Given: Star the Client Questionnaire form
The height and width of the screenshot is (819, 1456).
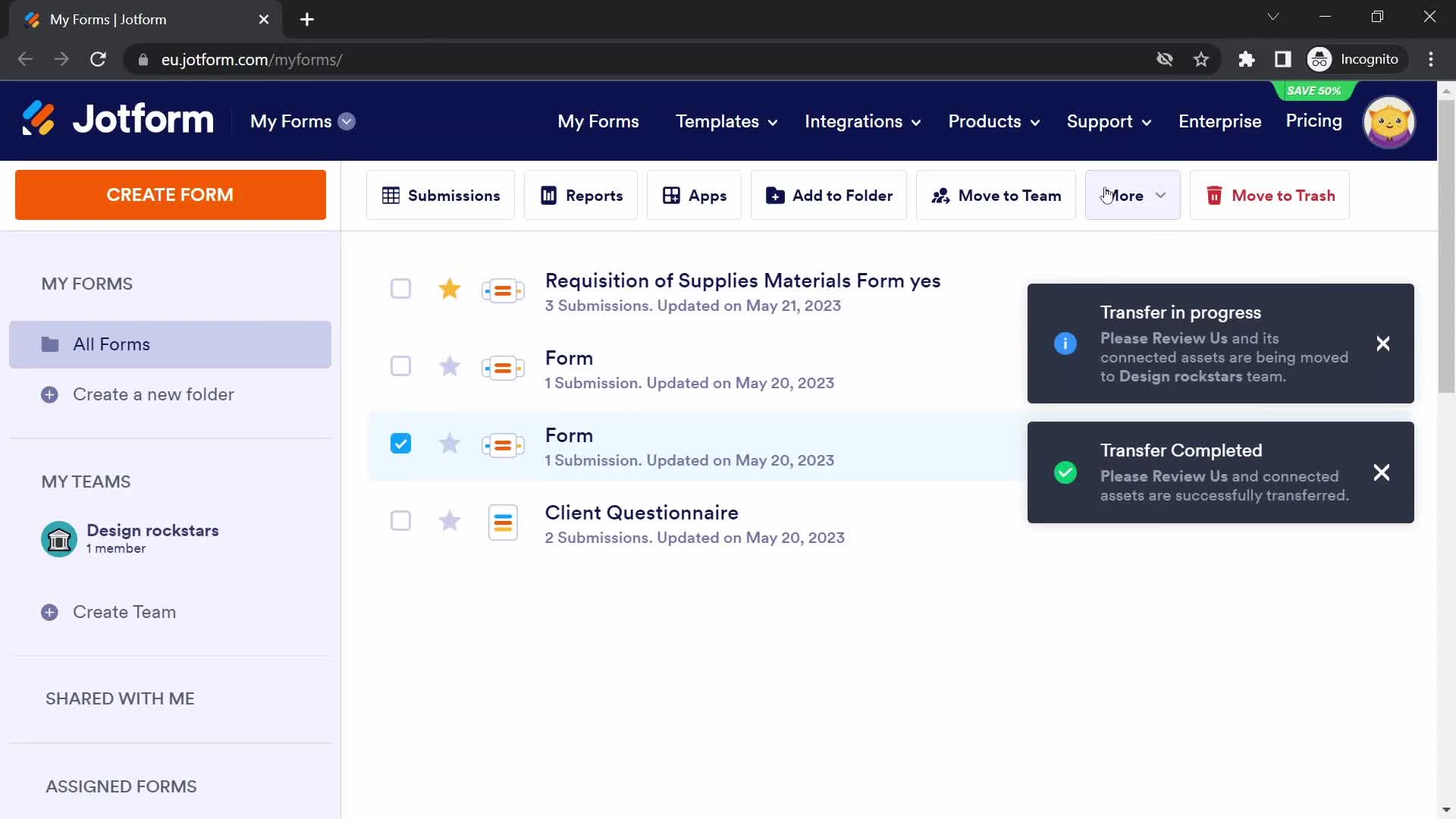Looking at the screenshot, I should 450,521.
